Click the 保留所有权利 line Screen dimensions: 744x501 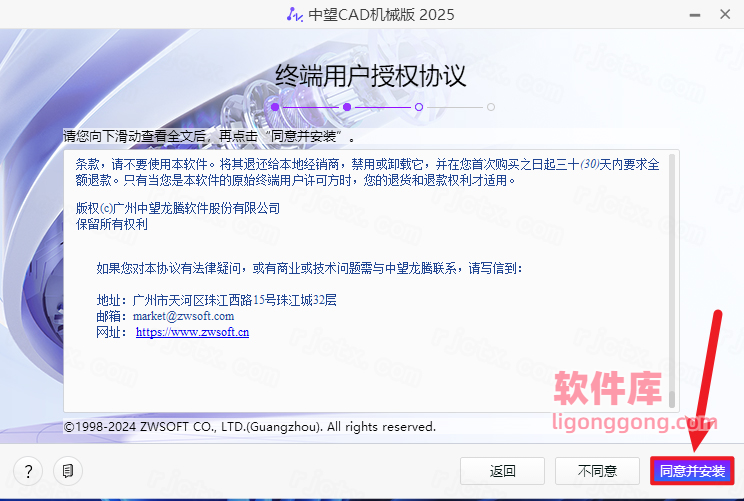click(x=112, y=224)
